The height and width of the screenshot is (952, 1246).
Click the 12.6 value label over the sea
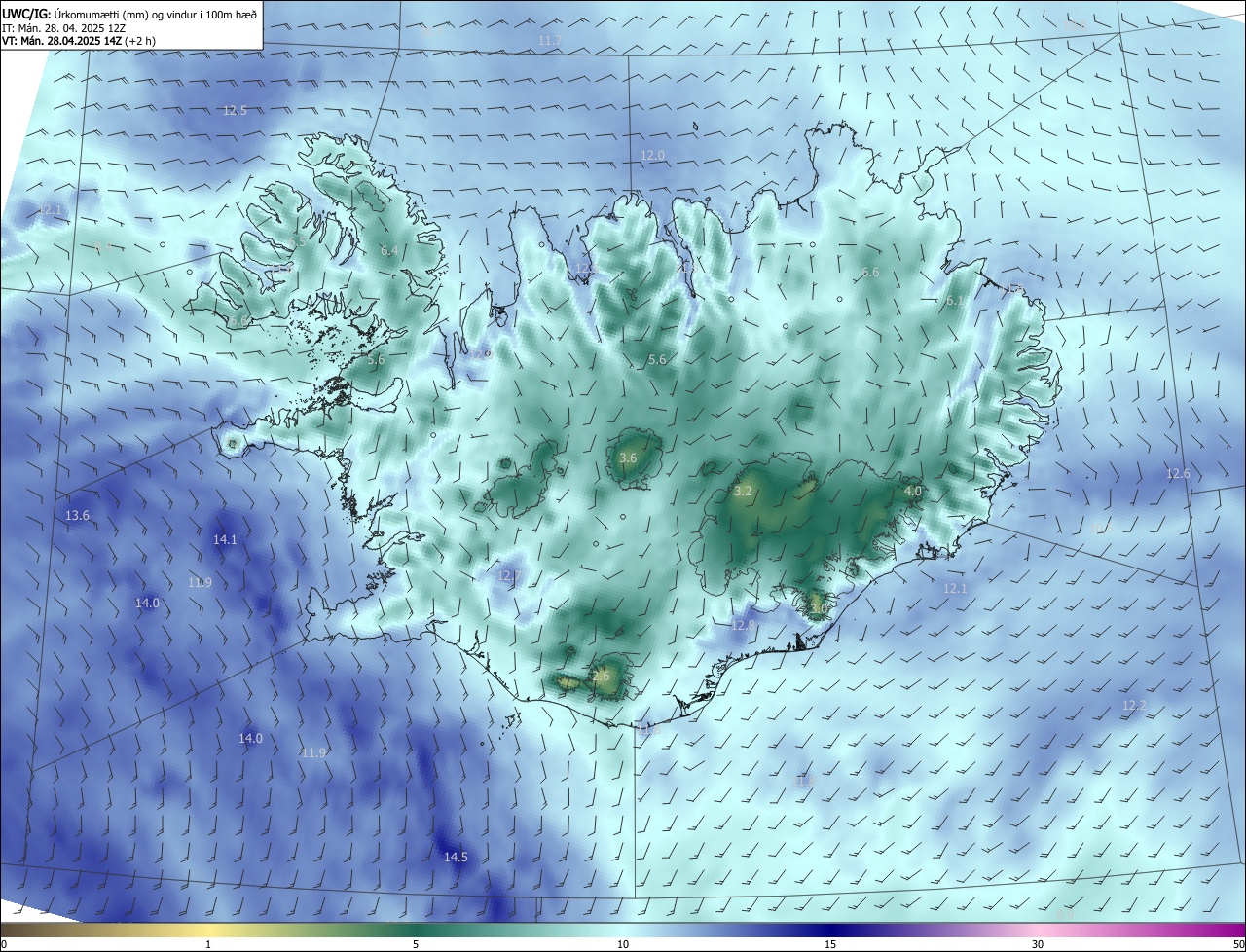pos(1178,474)
